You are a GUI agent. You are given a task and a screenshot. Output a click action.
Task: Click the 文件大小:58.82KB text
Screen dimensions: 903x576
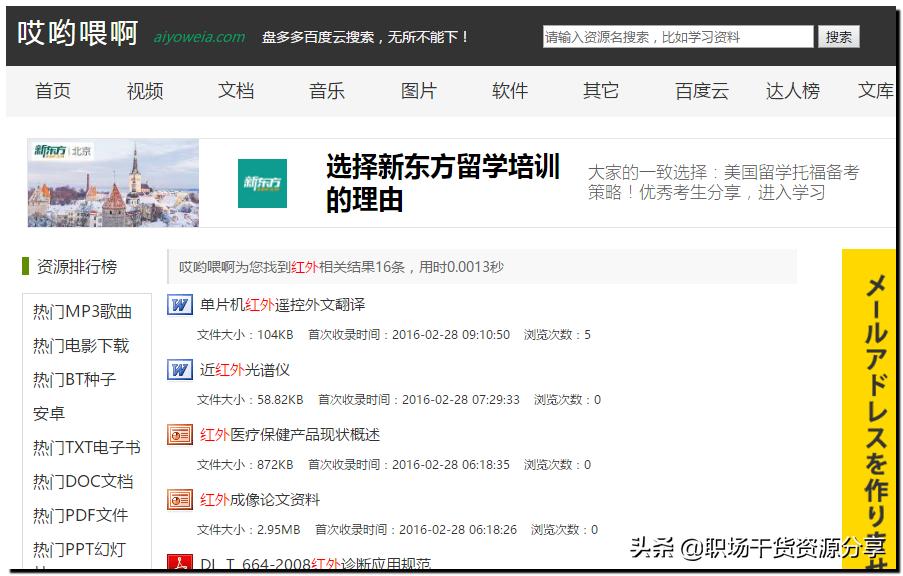(x=250, y=400)
